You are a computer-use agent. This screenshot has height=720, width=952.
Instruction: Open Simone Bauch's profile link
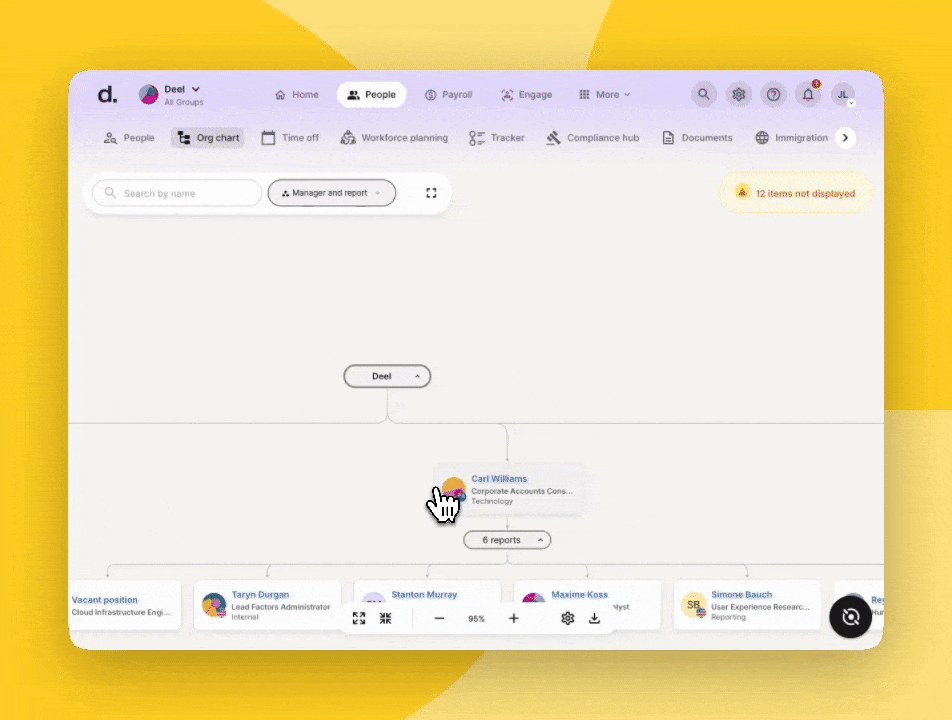741,594
